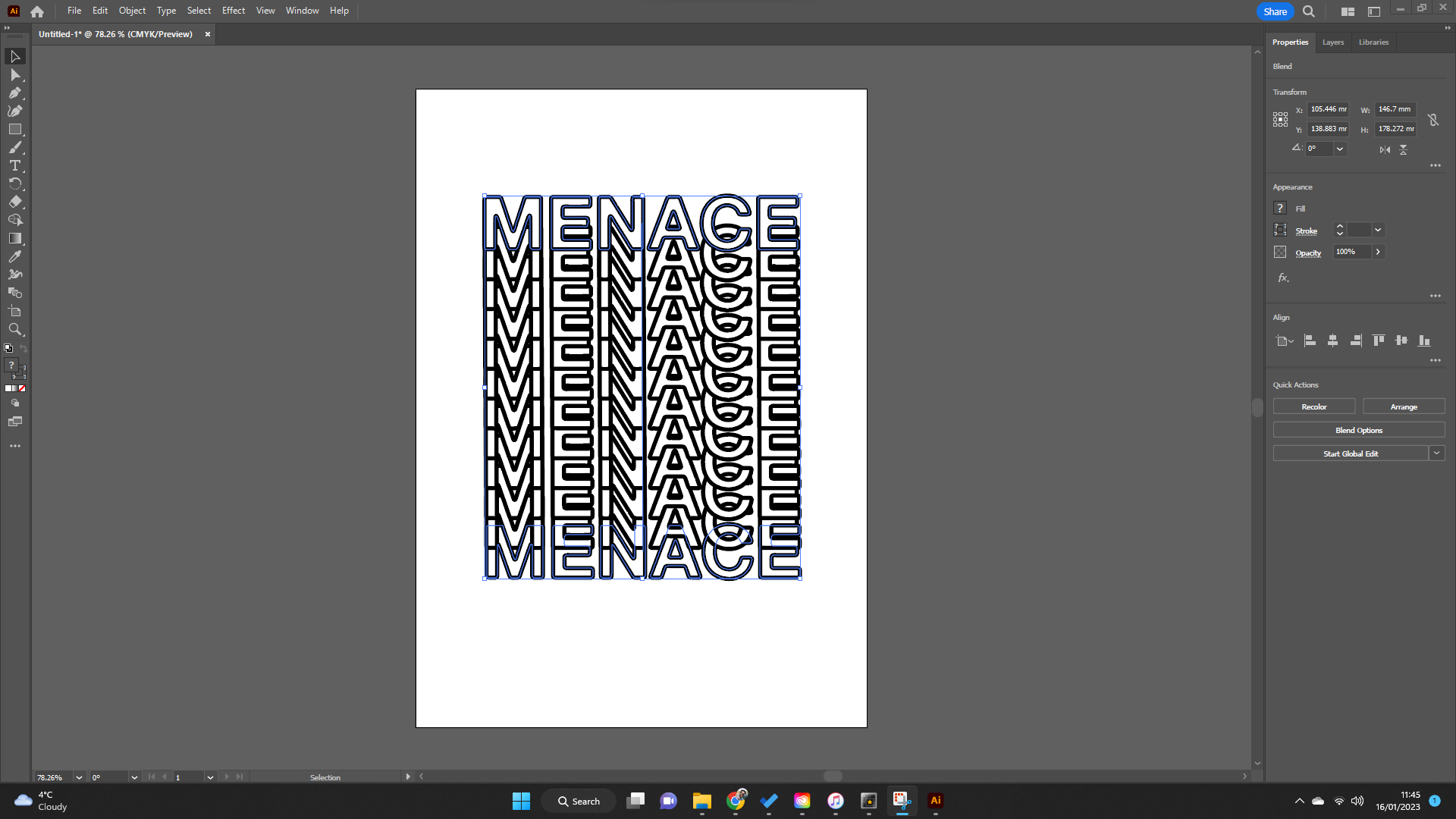Open the Effects (fx) menu in Appearance
This screenshot has height=819, width=1456.
[1282, 278]
